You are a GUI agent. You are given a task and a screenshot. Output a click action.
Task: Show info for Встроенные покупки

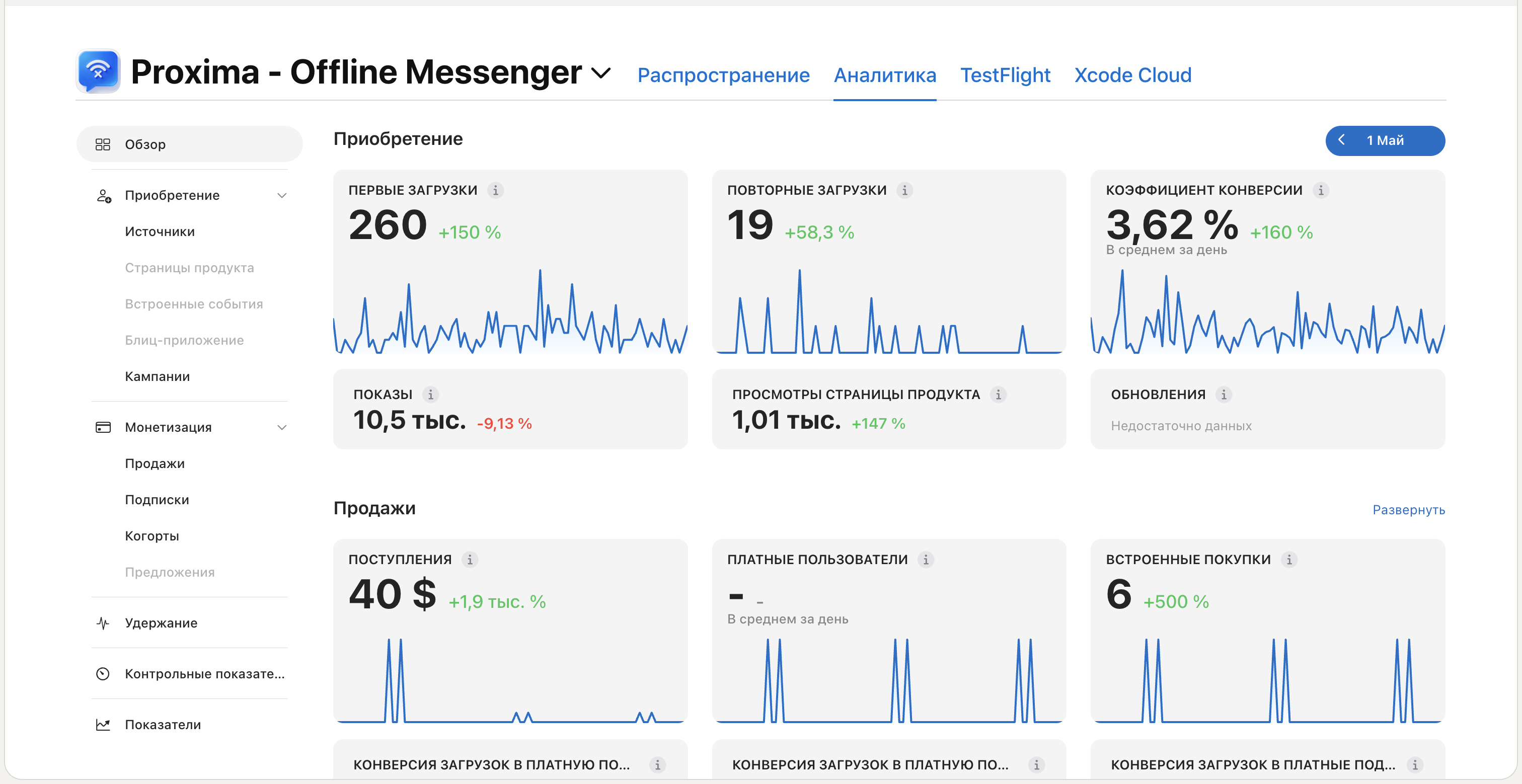click(1289, 560)
